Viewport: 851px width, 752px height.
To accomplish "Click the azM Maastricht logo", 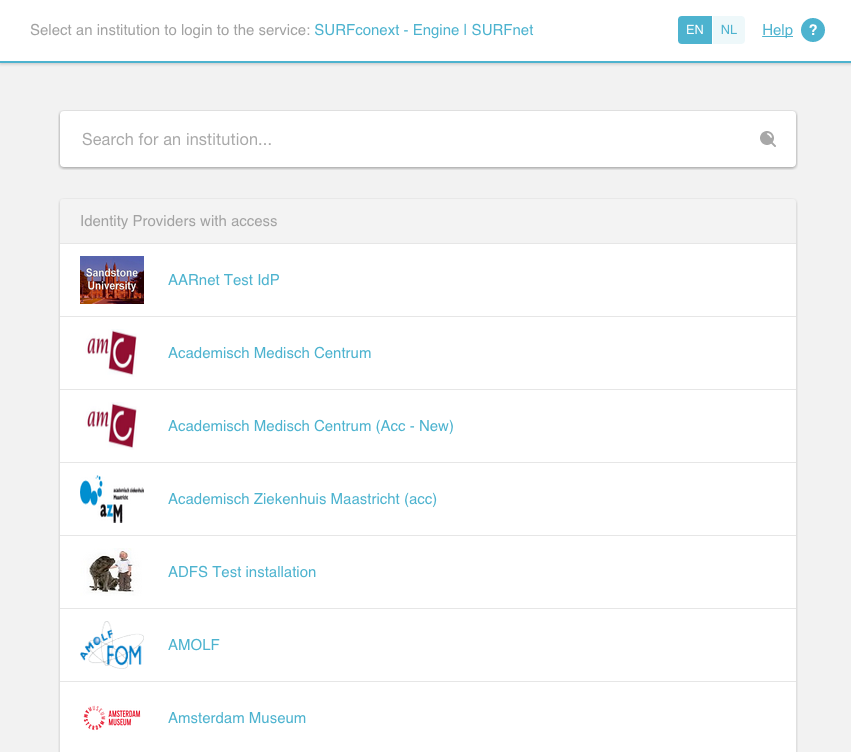I will 112,499.
